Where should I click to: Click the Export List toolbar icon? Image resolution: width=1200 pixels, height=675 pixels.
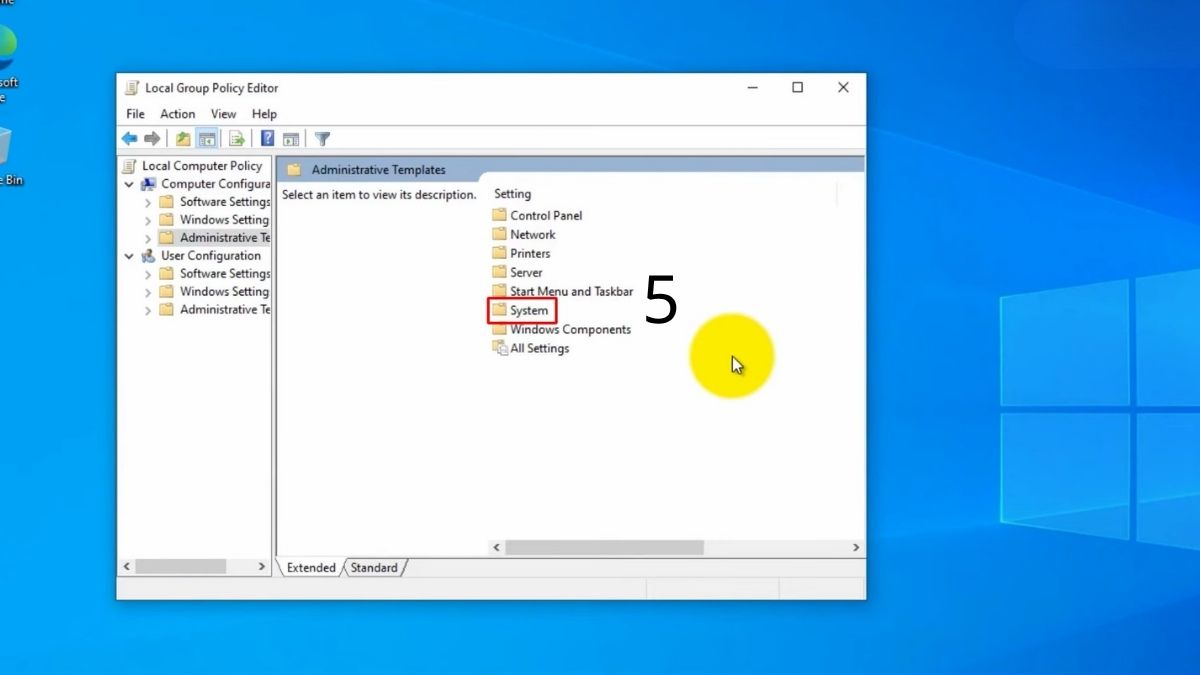pos(237,139)
